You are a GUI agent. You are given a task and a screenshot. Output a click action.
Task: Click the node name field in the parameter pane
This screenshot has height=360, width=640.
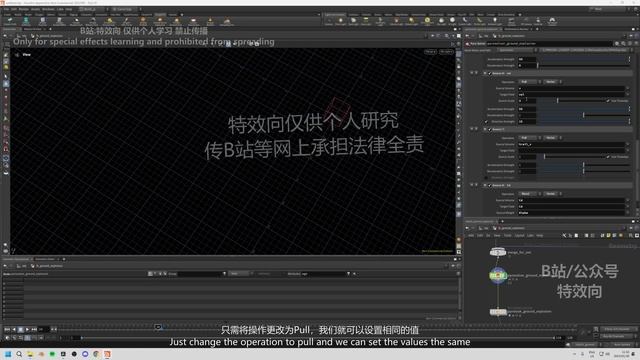549,43
